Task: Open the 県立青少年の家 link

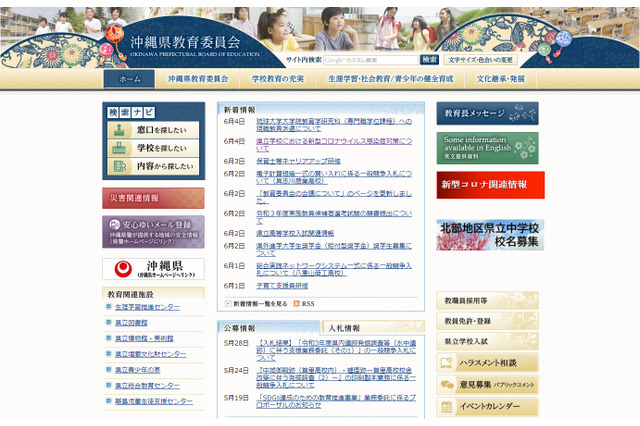Action: tap(138, 370)
